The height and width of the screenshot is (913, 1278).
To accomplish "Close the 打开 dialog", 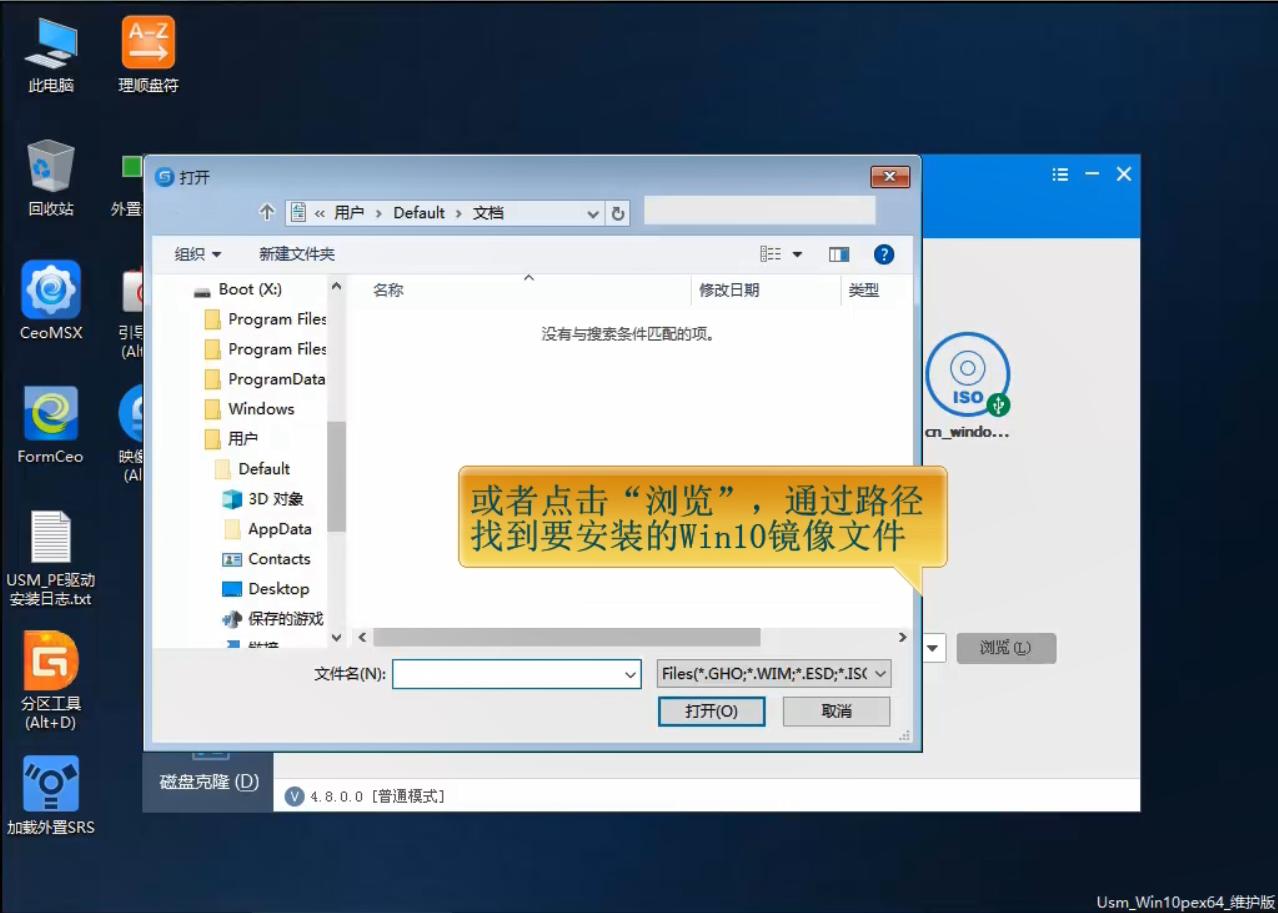I will click(x=890, y=177).
